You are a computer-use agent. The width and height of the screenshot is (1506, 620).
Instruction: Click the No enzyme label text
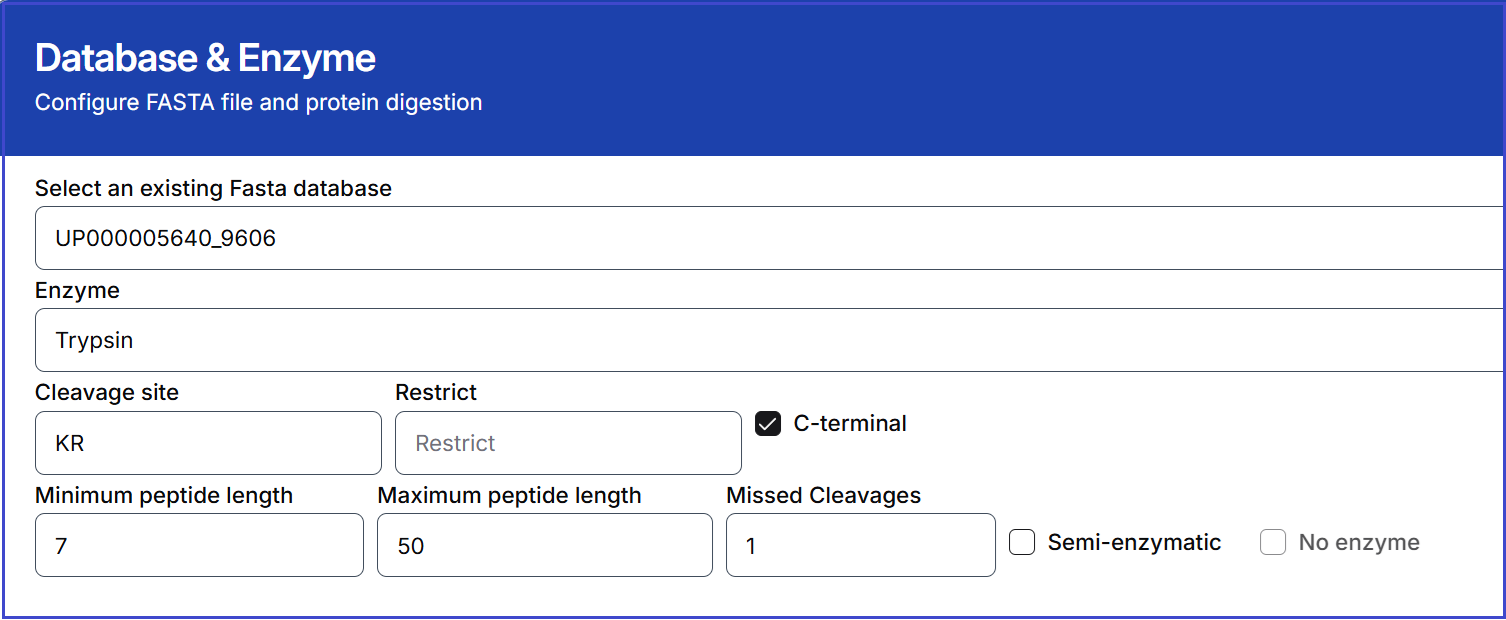pyautogui.click(x=1359, y=543)
